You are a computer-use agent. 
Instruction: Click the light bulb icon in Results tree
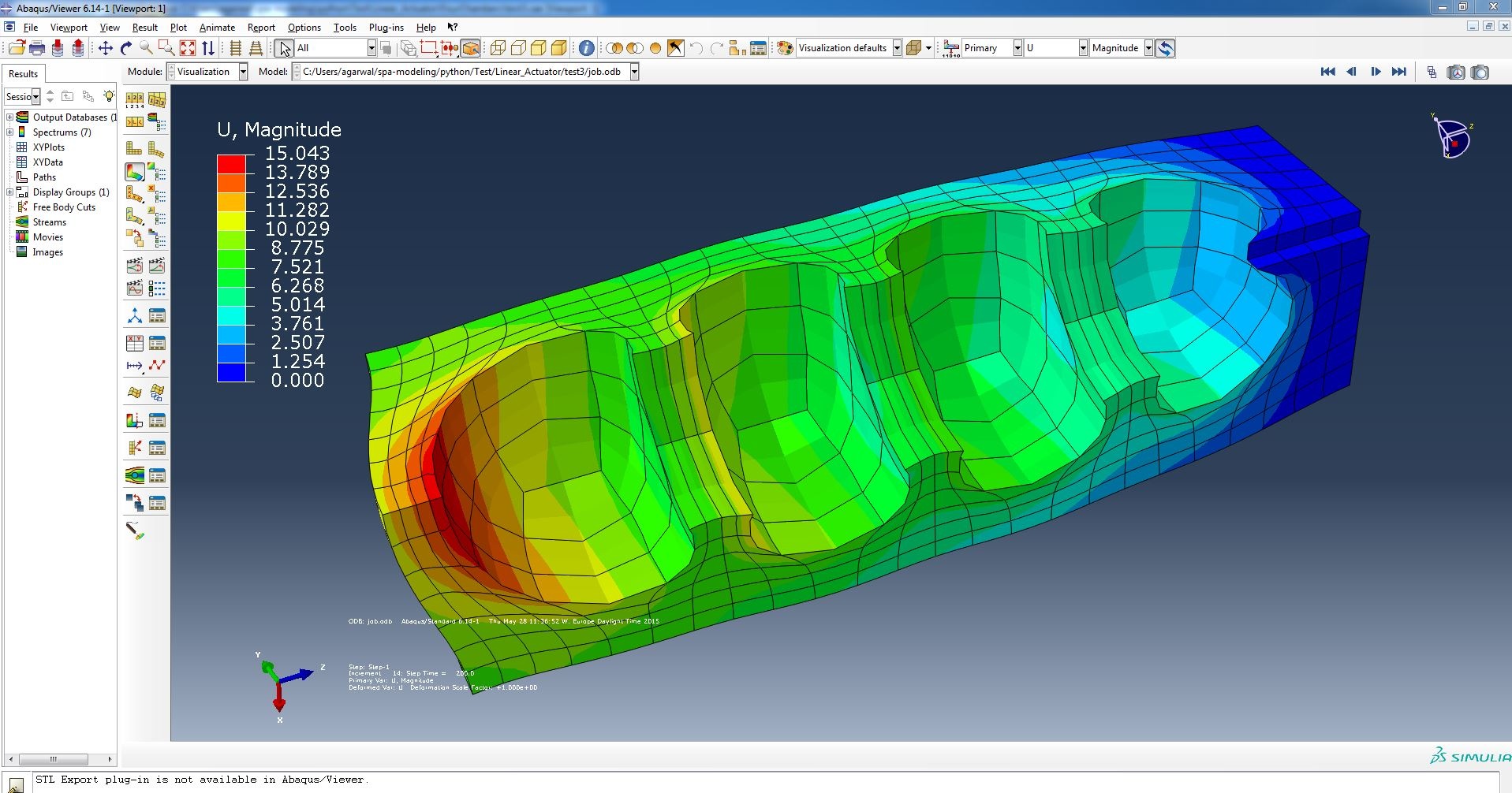click(x=109, y=96)
